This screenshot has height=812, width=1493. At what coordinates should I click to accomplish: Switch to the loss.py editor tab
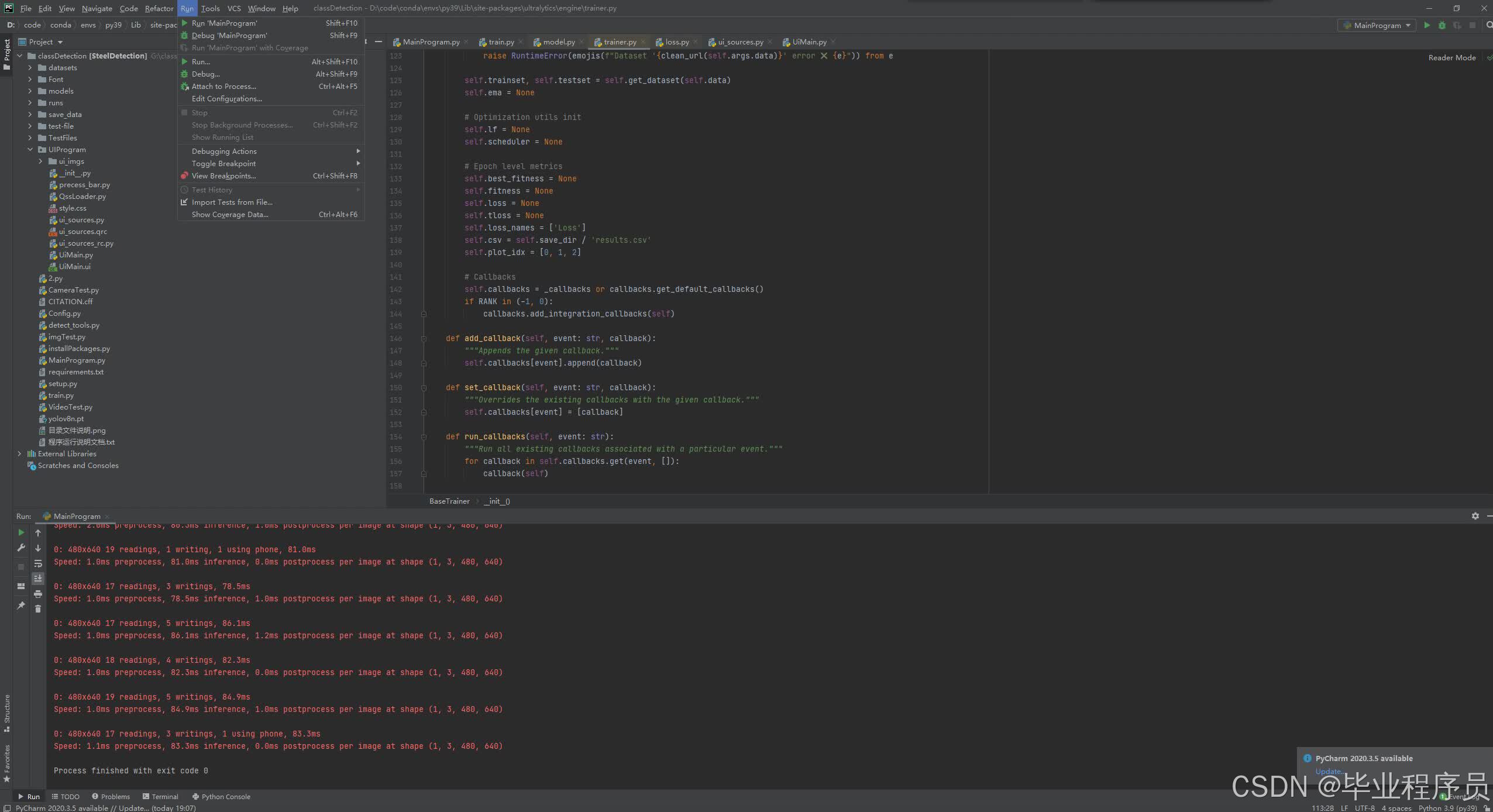677,42
